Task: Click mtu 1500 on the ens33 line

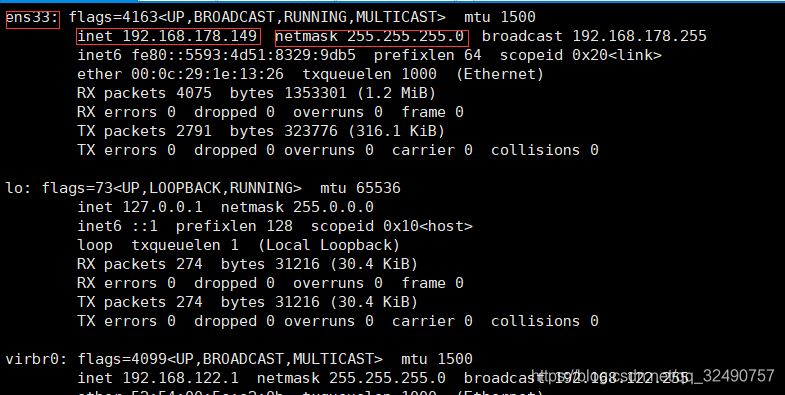Action: click(x=500, y=17)
